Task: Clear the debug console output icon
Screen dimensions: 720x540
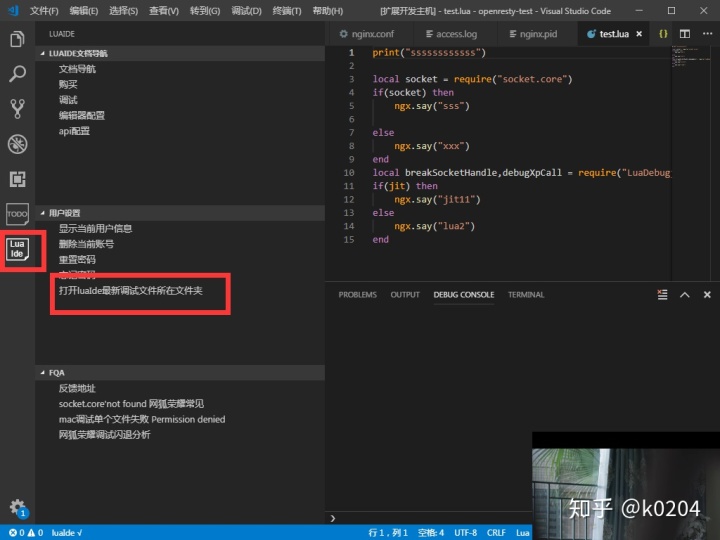Action: pyautogui.click(x=662, y=295)
